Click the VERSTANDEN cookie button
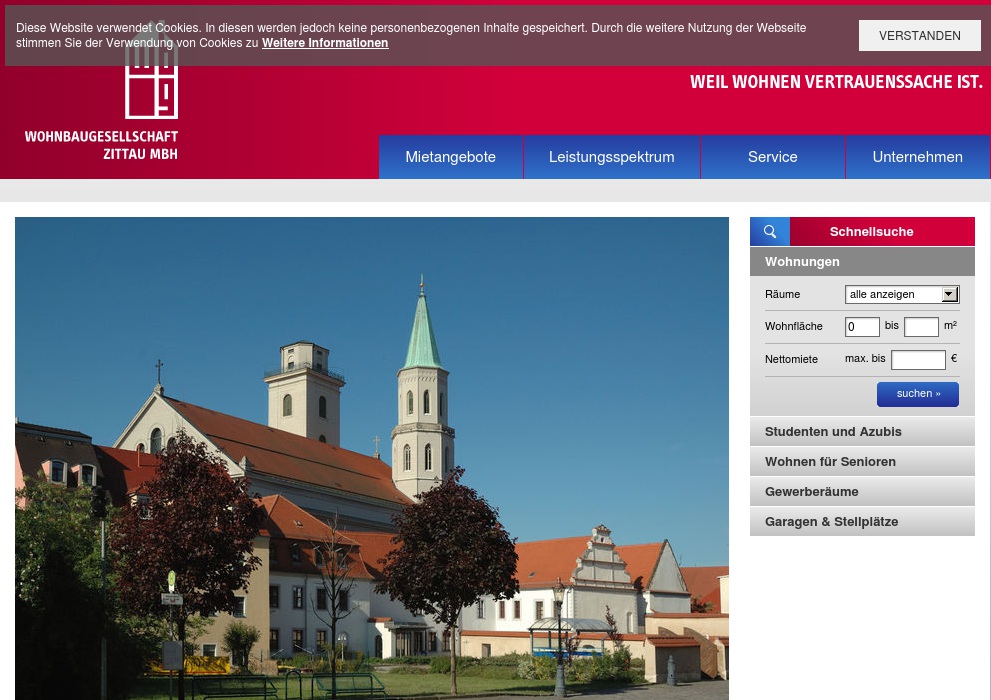991x700 pixels. (919, 35)
